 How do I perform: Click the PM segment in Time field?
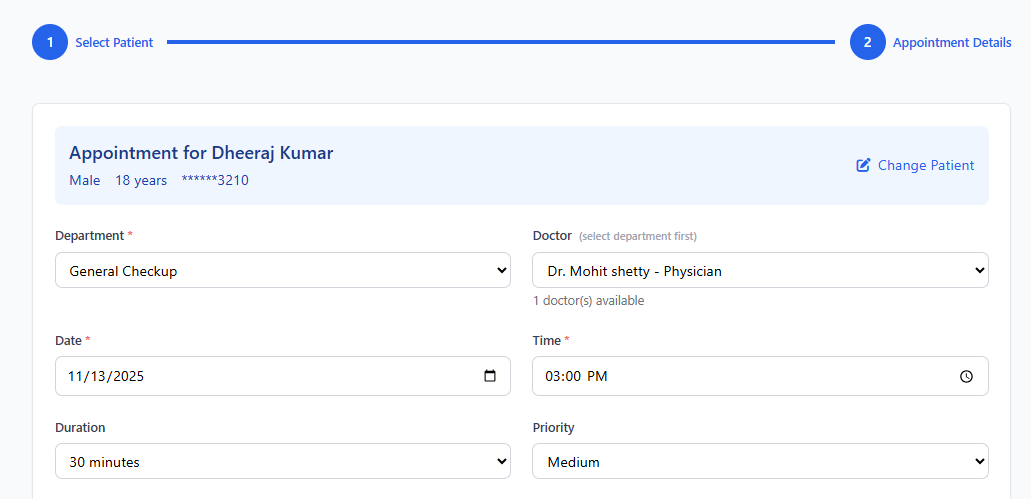pyautogui.click(x=597, y=376)
